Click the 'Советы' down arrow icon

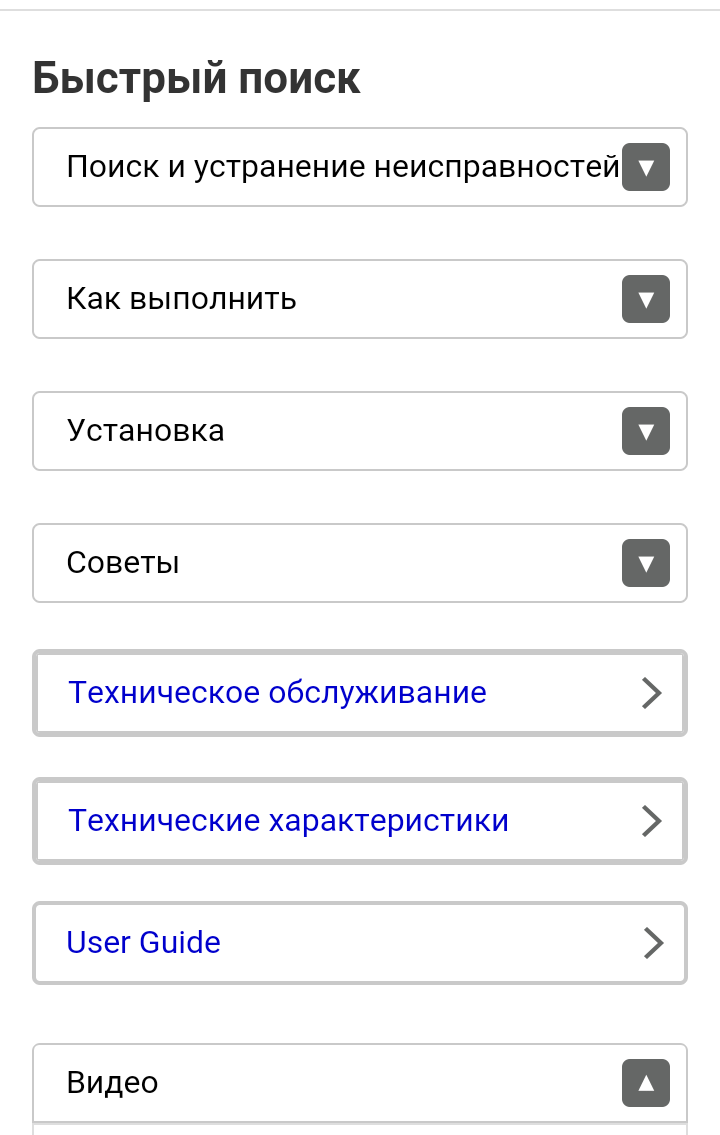pyautogui.click(x=646, y=563)
